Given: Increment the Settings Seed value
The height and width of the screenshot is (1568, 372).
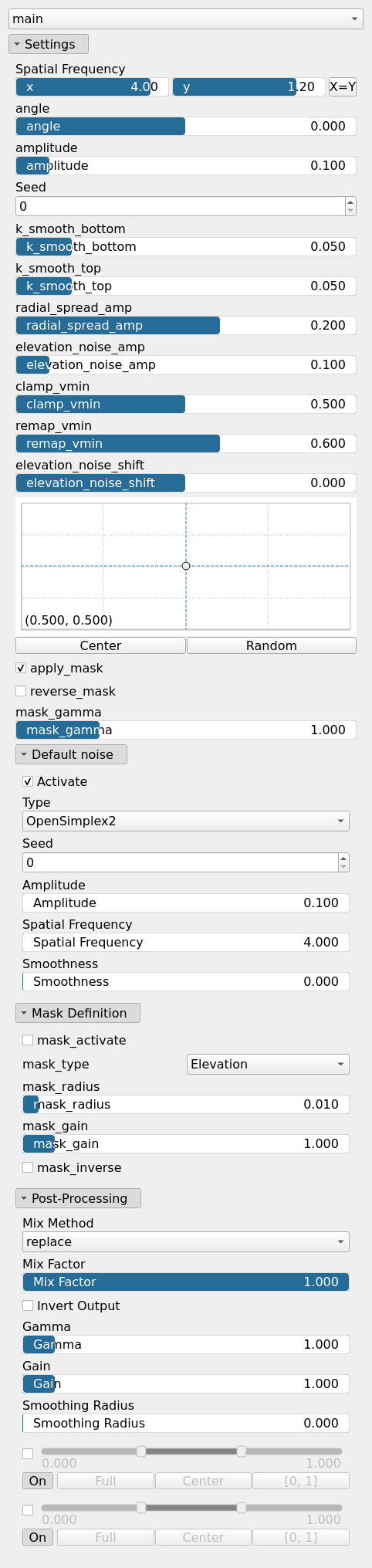Looking at the screenshot, I should pyautogui.click(x=350, y=202).
